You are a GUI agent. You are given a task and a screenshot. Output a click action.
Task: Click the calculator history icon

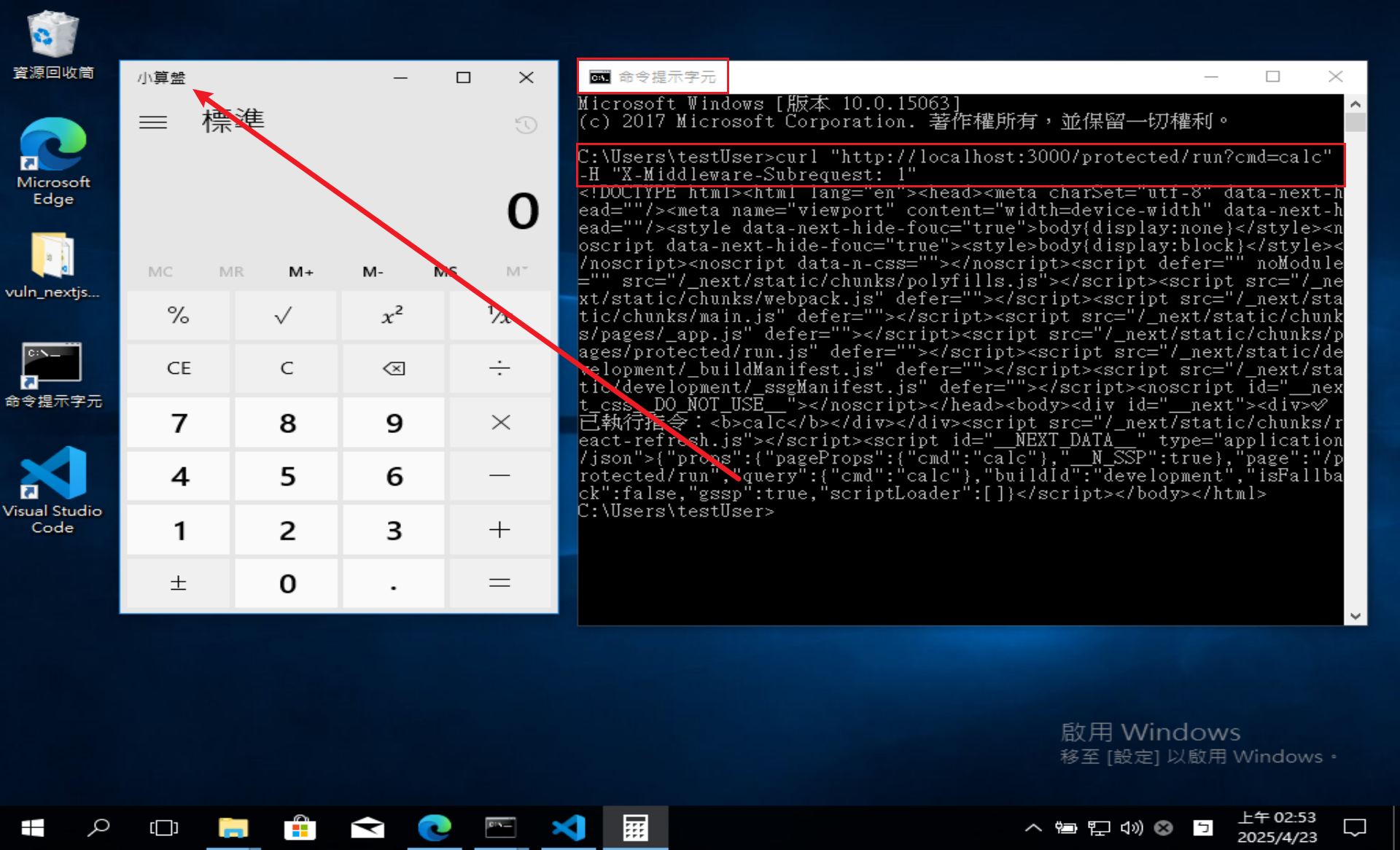pos(526,125)
